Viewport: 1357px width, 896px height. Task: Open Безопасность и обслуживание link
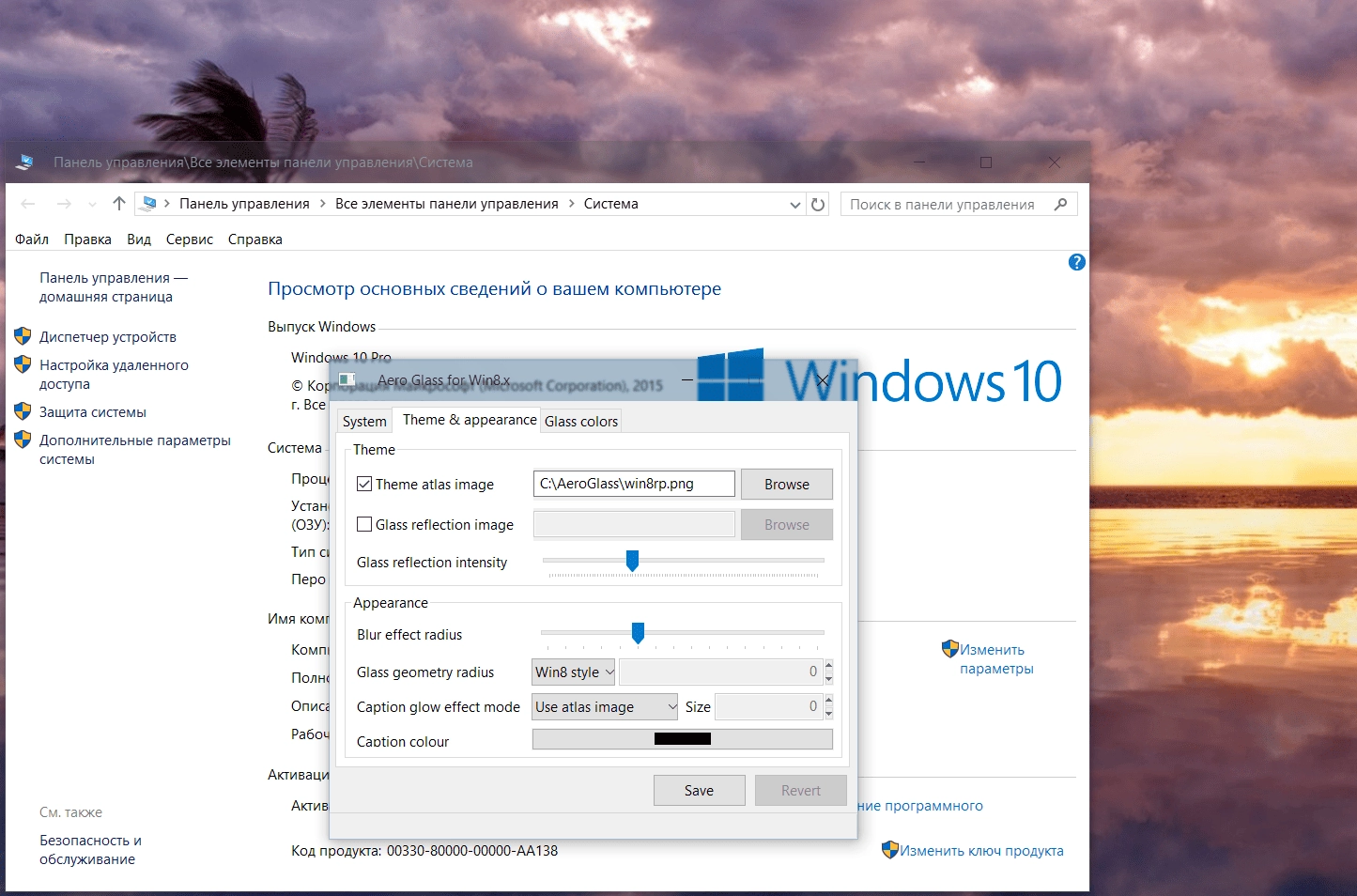click(90, 850)
